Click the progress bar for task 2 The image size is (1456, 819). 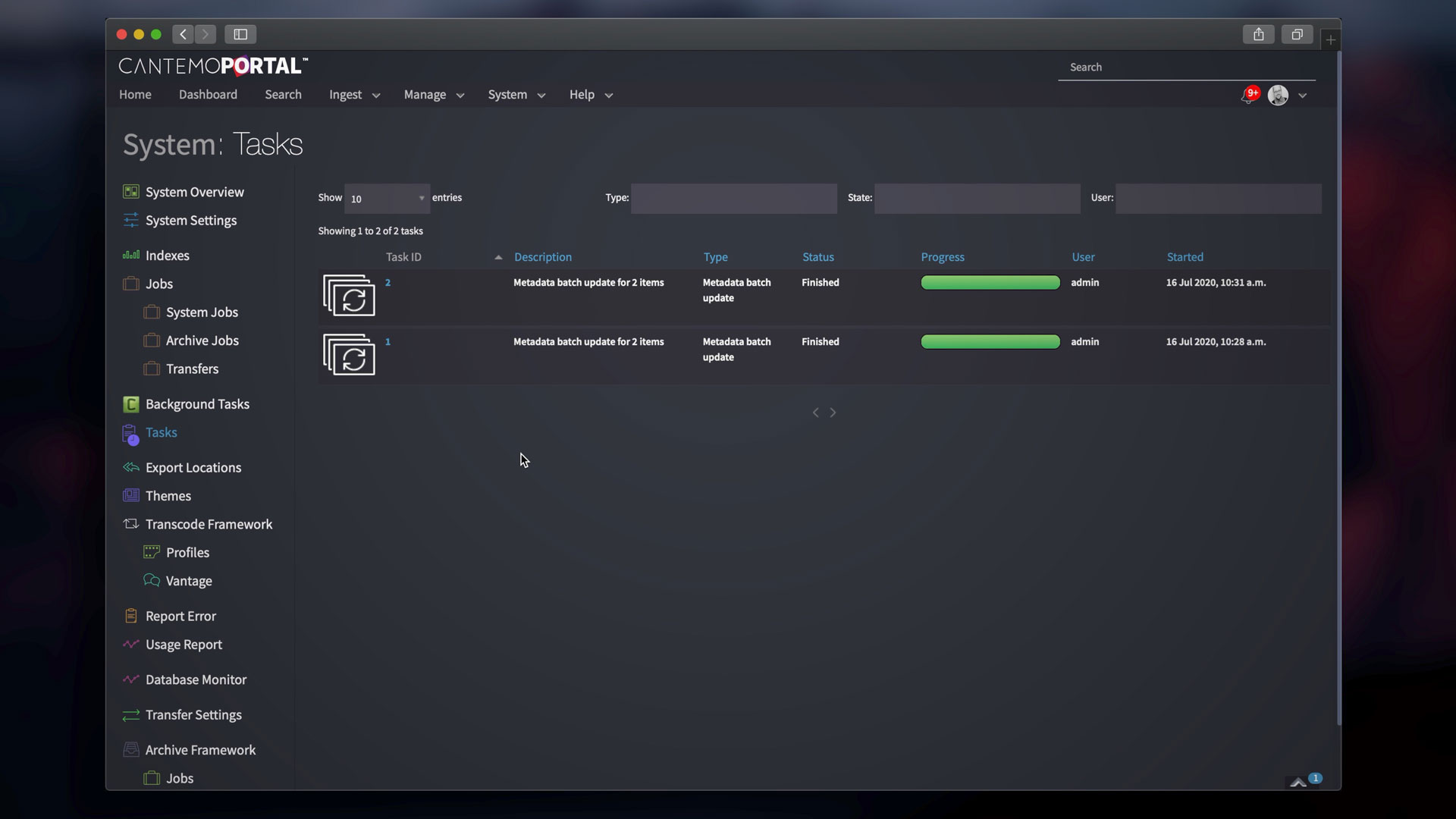[990, 283]
